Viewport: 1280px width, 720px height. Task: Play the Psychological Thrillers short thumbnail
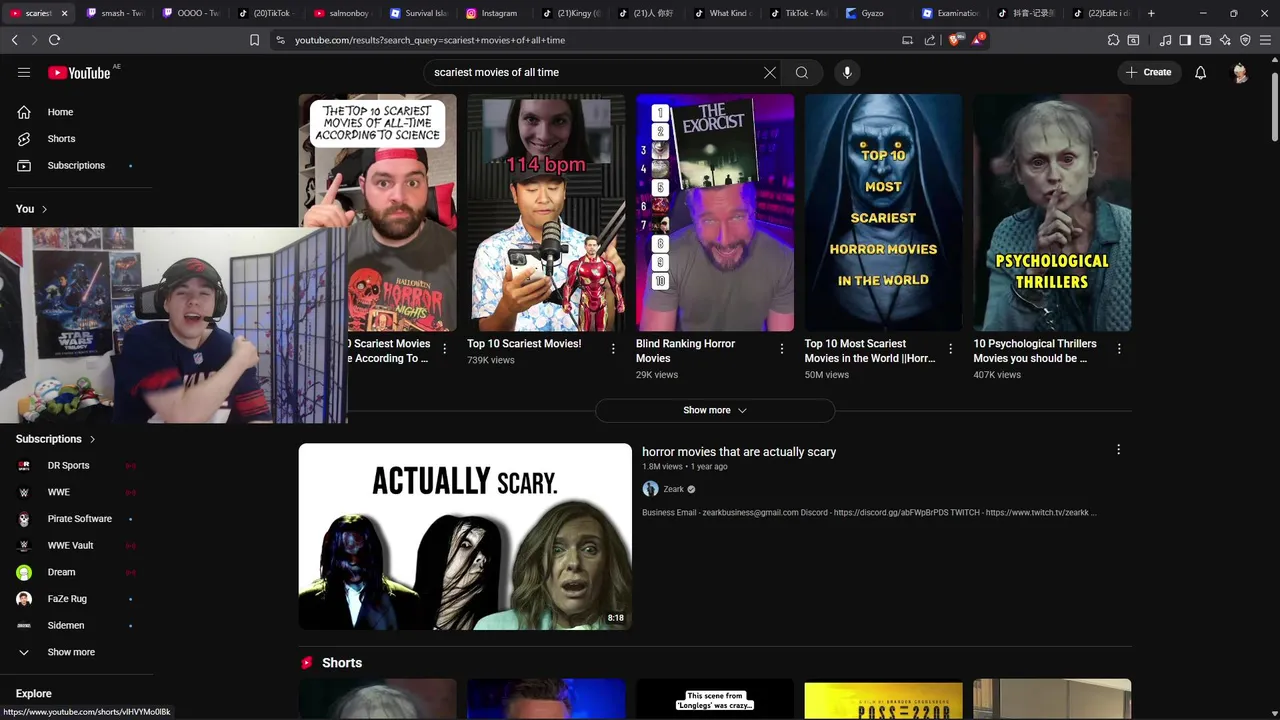(1052, 213)
